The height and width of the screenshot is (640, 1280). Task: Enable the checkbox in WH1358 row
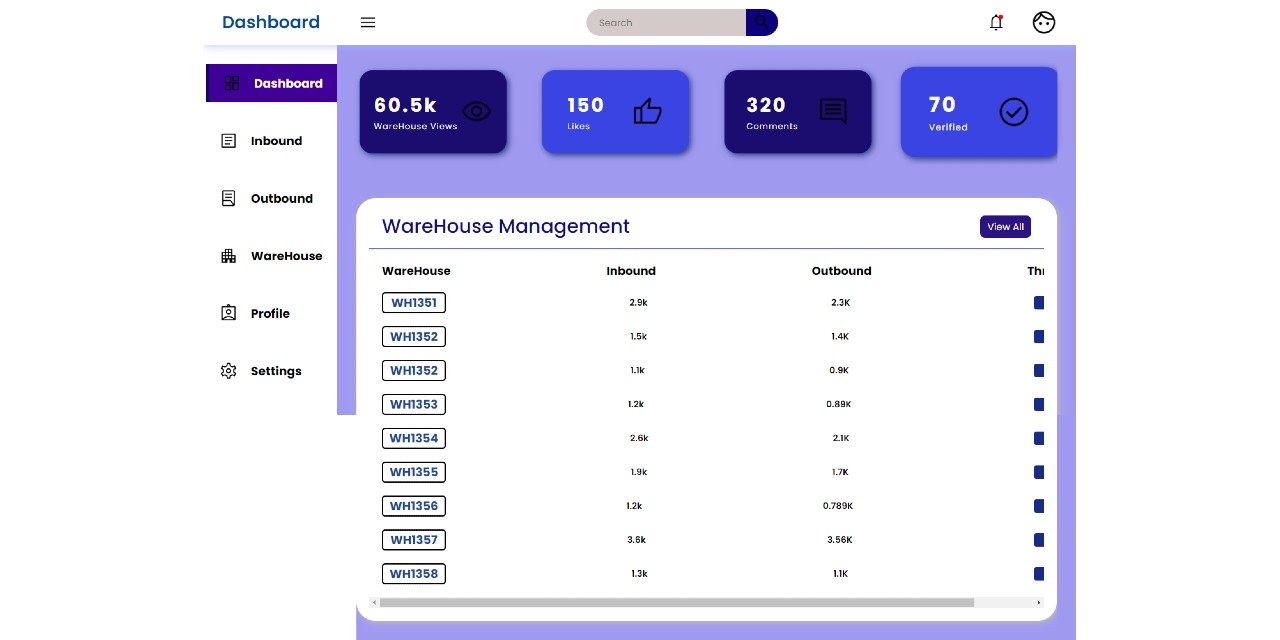coord(1039,573)
